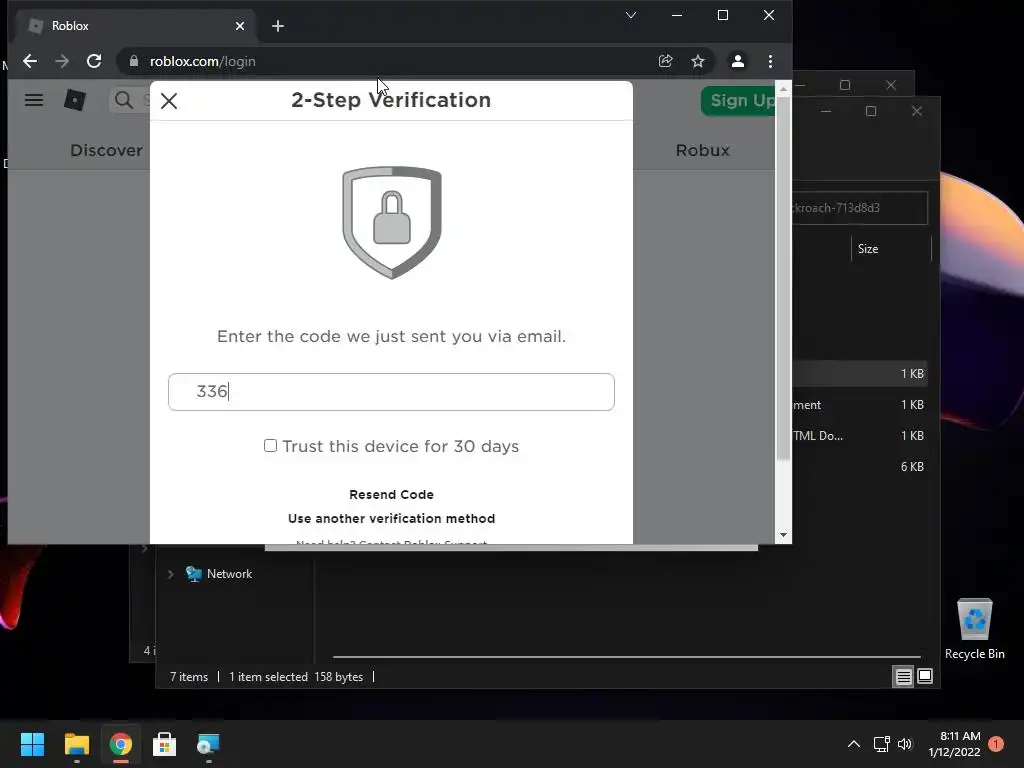
Task: Open Chrome three-dot menu
Action: pyautogui.click(x=771, y=61)
